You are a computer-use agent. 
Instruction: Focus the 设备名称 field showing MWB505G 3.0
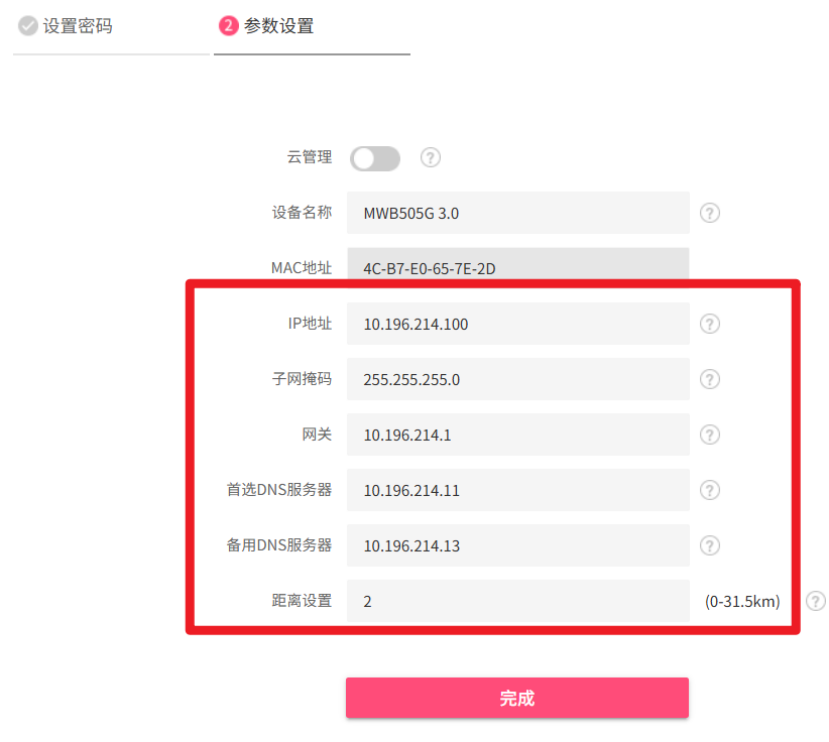518,213
